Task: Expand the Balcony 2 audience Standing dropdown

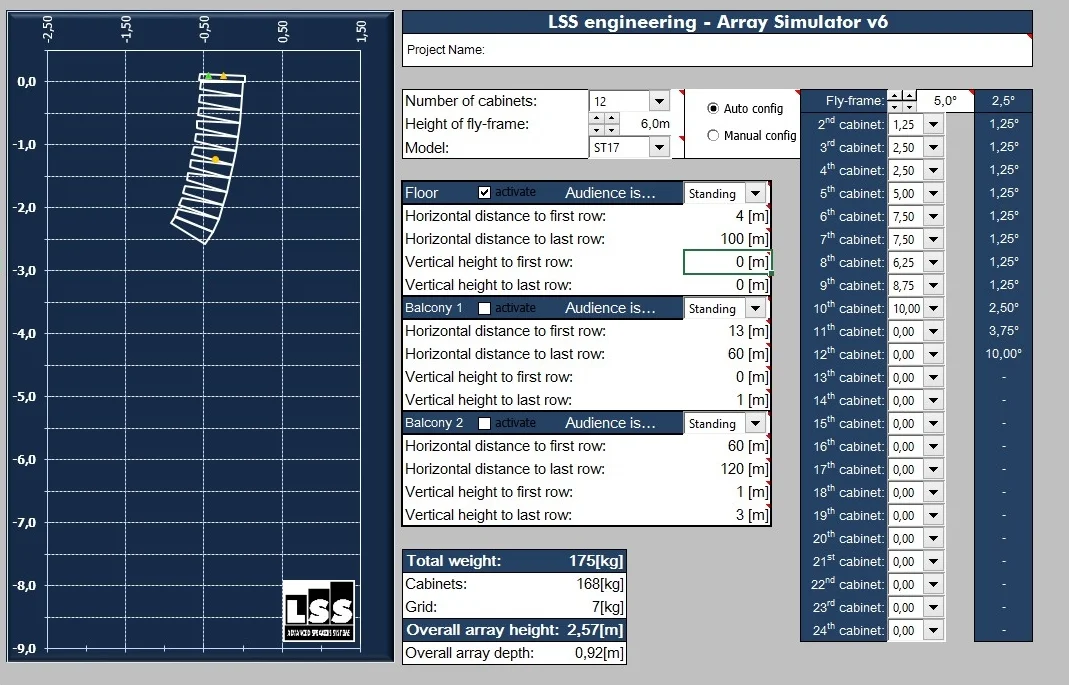Action: coord(755,424)
